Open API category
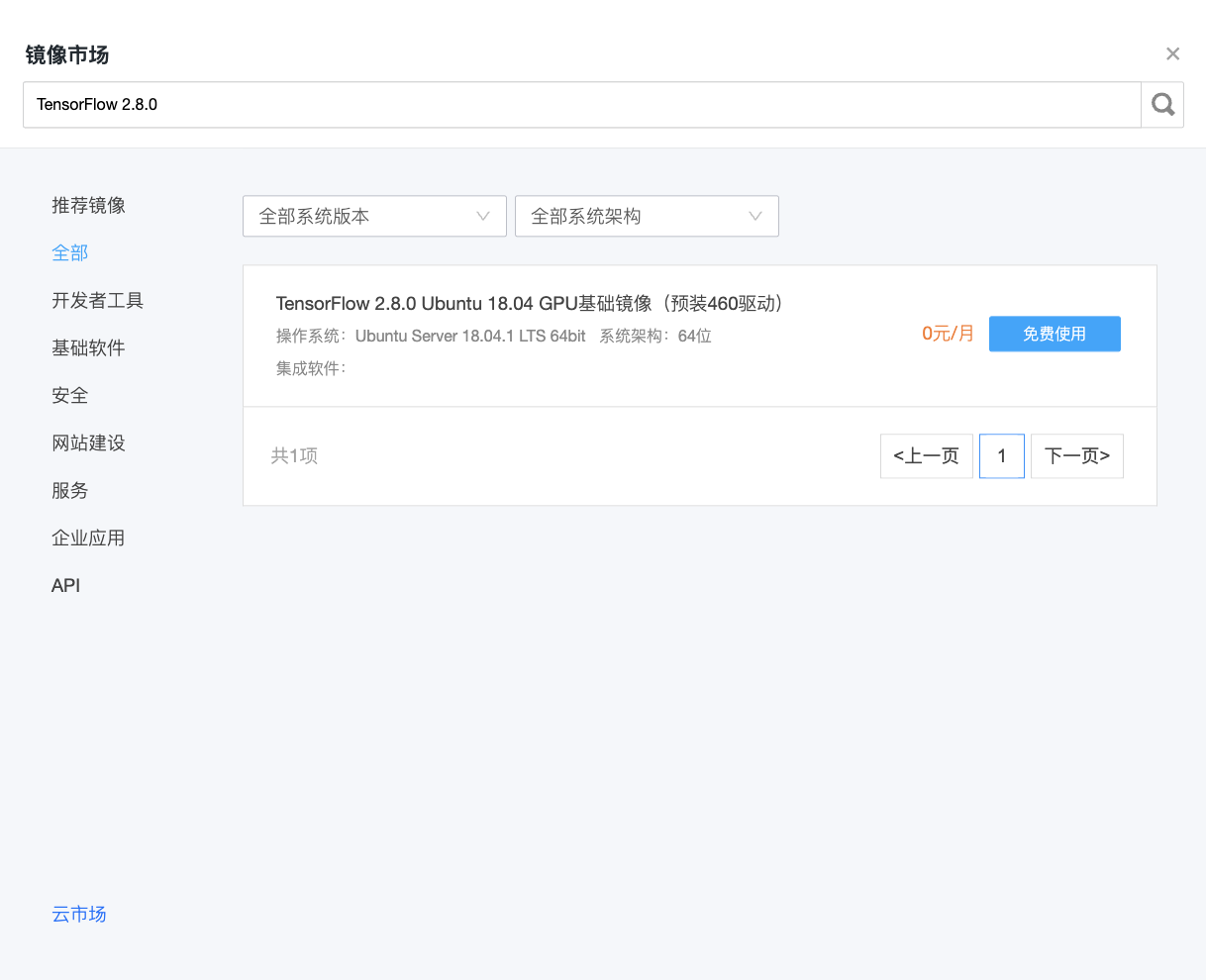 (66, 585)
